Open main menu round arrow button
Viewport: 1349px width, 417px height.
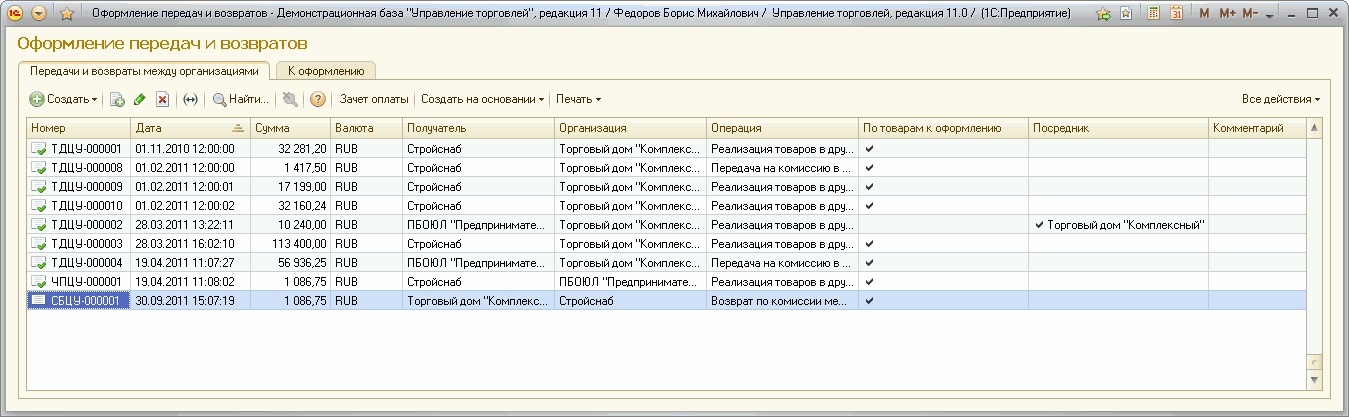[39, 14]
